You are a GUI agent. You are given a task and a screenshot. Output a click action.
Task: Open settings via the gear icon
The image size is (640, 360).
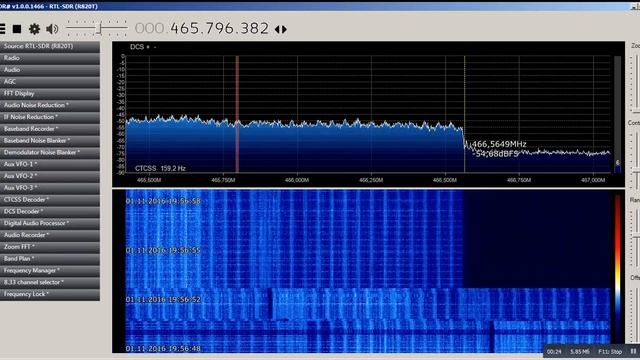(34, 29)
